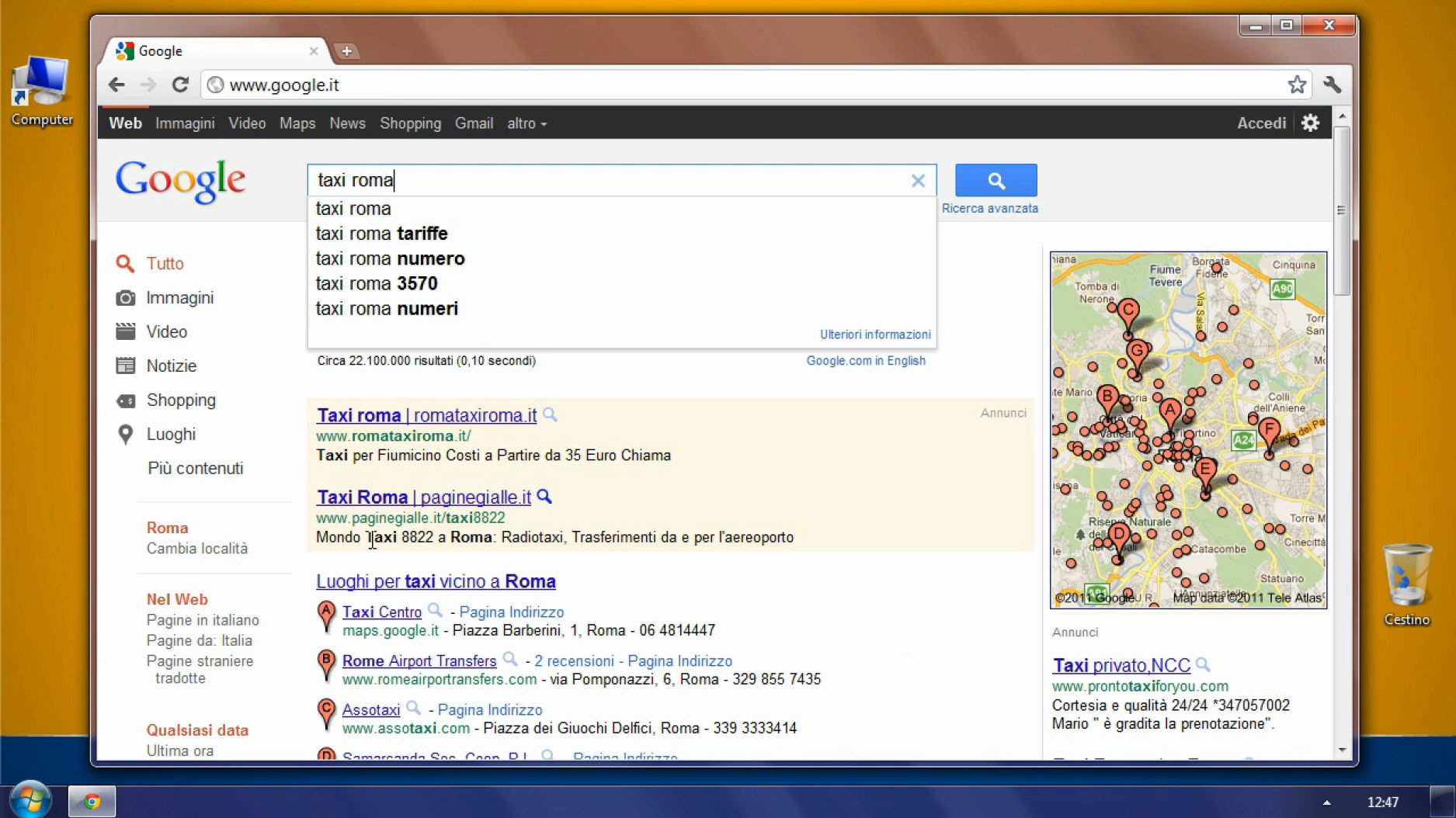This screenshot has width=1456, height=818.
Task: Open the Cestino recycle bin icon
Action: tap(1406, 585)
